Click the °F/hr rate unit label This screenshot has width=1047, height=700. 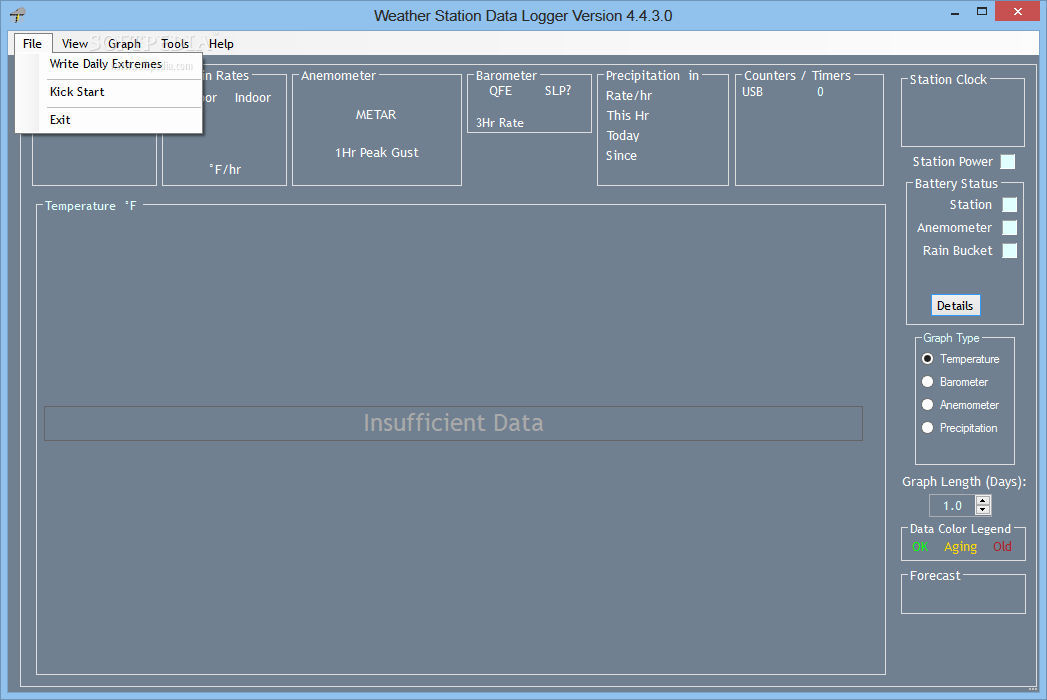(x=225, y=170)
